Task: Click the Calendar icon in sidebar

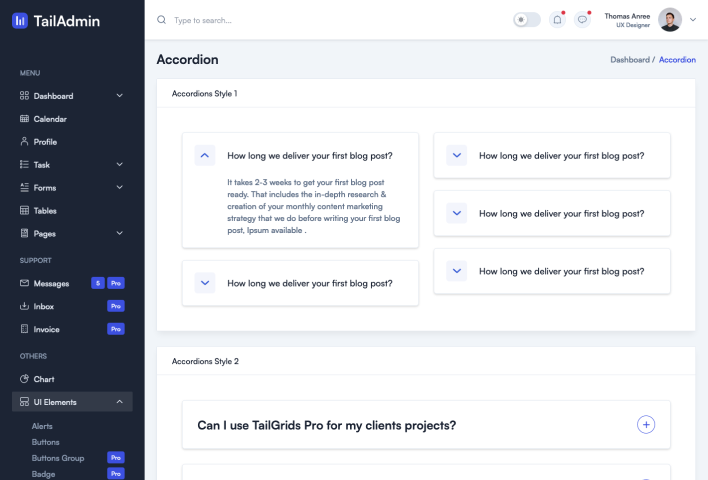Action: [x=25, y=119]
